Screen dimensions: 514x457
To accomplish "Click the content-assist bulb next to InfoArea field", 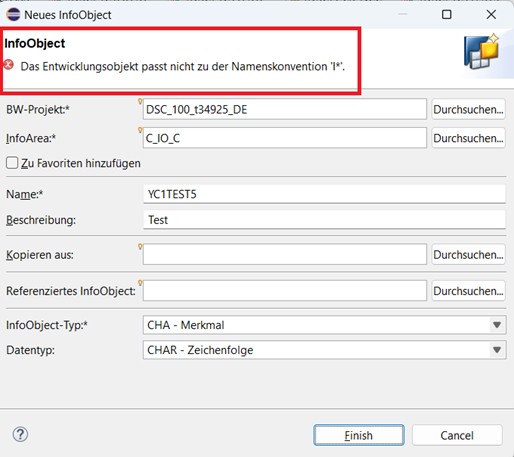I will 140,130.
